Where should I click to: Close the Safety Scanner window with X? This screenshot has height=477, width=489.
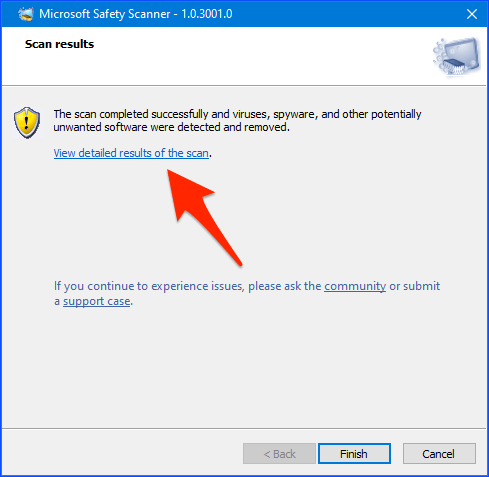[x=472, y=14]
